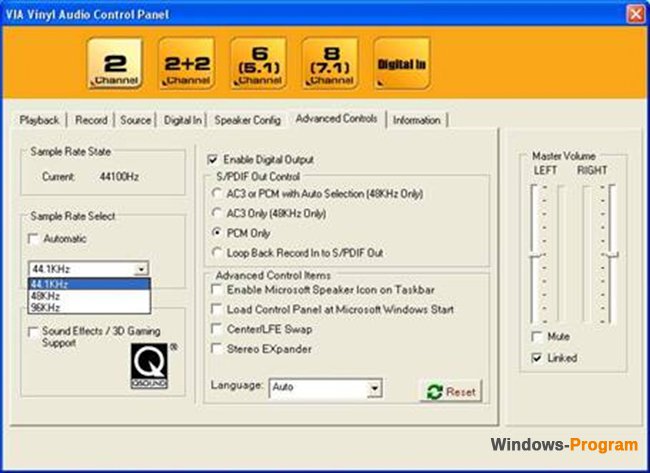The width and height of the screenshot is (650, 473).
Task: Click the LEFT master volume slider
Action: pyautogui.click(x=535, y=255)
